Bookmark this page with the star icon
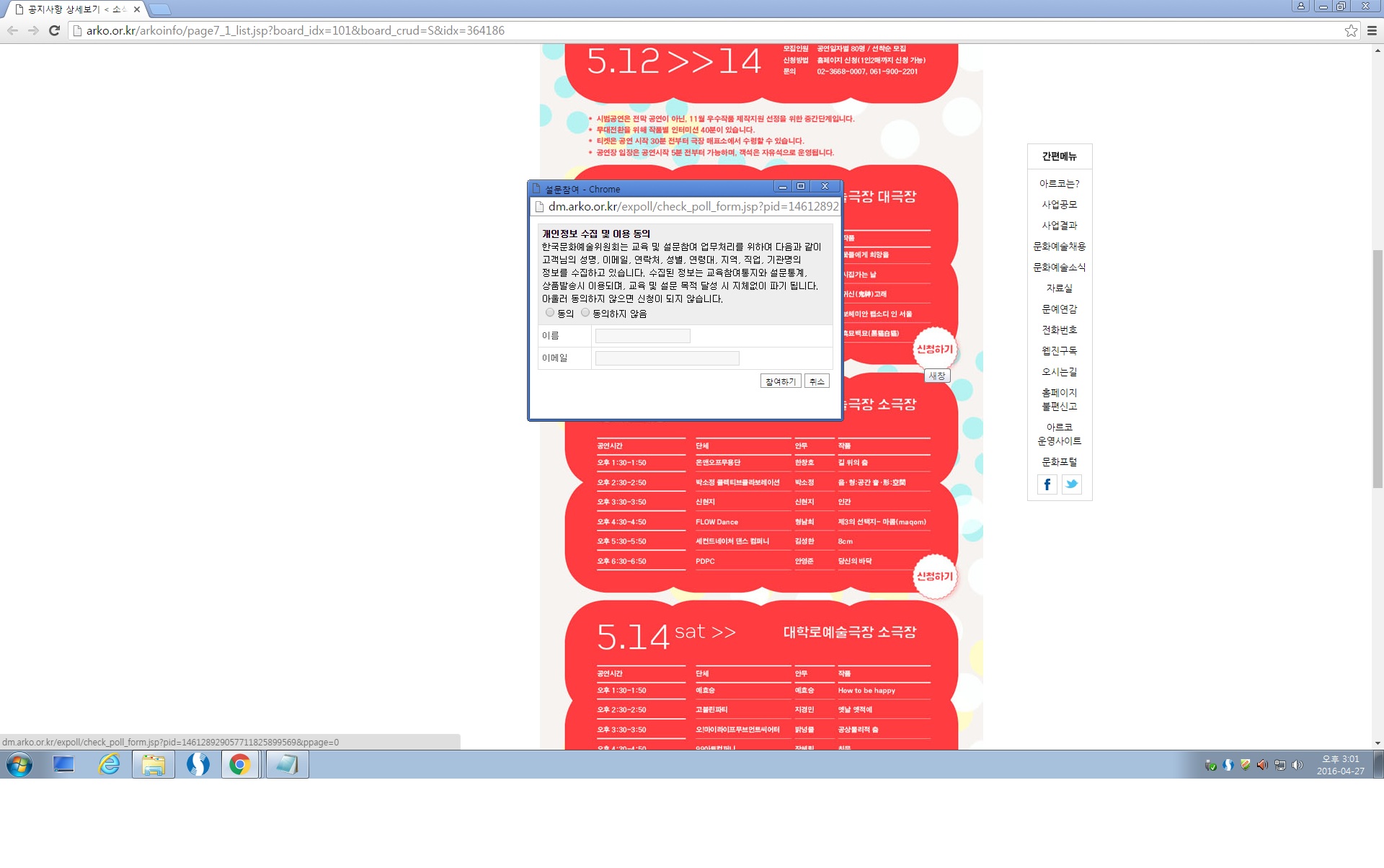This screenshot has height=868, width=1384. click(1351, 30)
